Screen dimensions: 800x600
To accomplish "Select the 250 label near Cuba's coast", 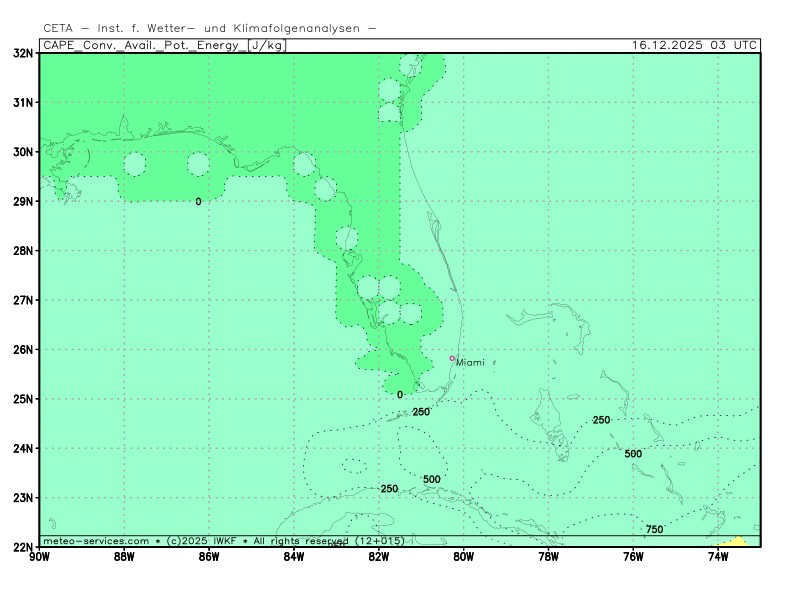I will coord(389,489).
